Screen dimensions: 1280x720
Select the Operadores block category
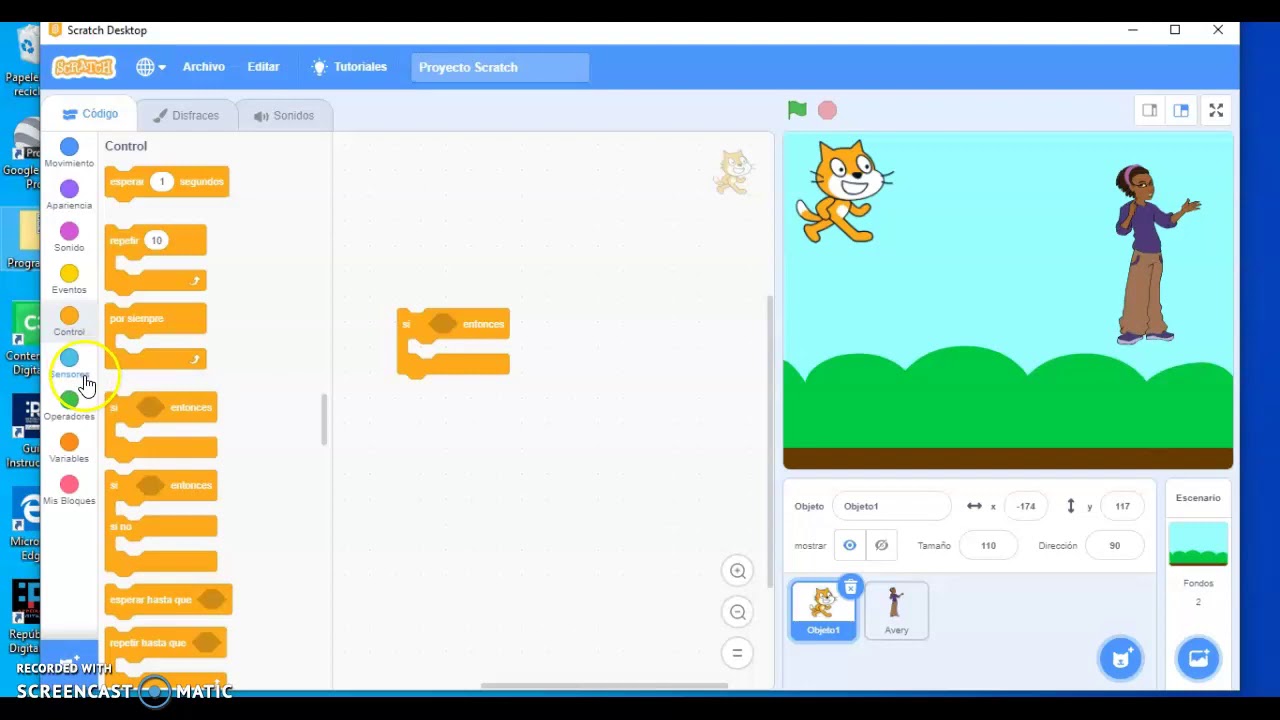point(69,406)
